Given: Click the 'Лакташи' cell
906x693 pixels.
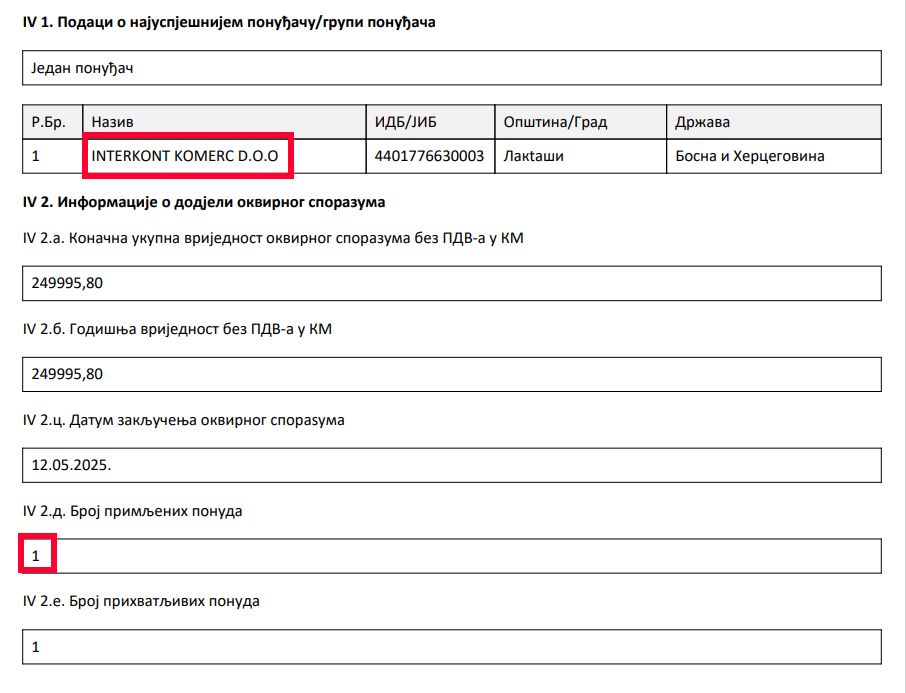Looking at the screenshot, I should pos(581,156).
